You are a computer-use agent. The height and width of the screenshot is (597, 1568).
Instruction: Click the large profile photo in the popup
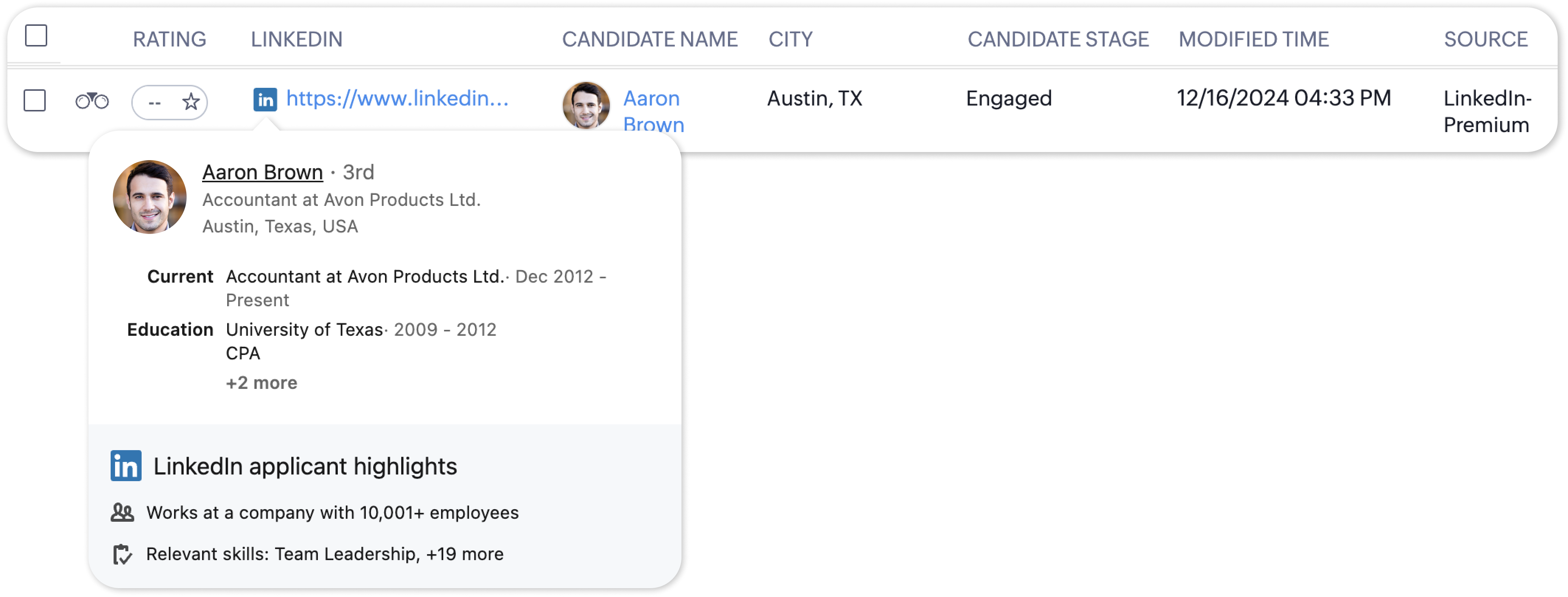click(150, 197)
